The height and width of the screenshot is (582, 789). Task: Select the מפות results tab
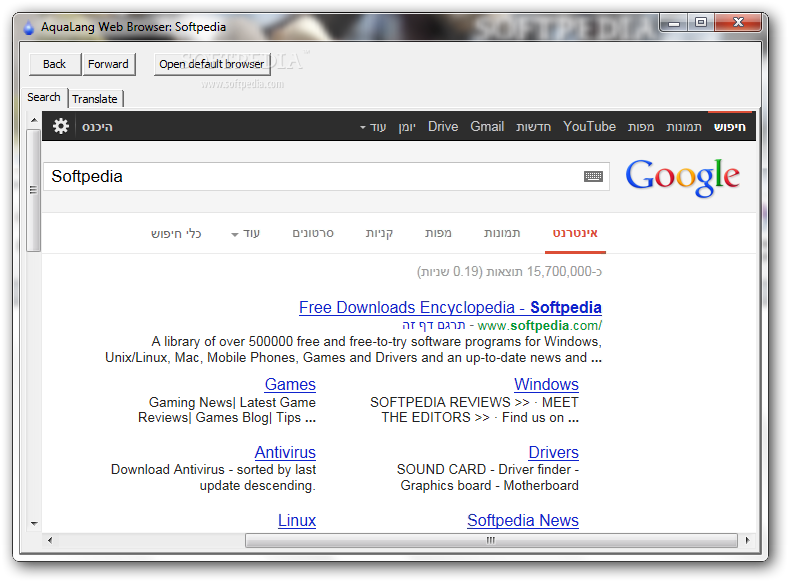tap(438, 233)
